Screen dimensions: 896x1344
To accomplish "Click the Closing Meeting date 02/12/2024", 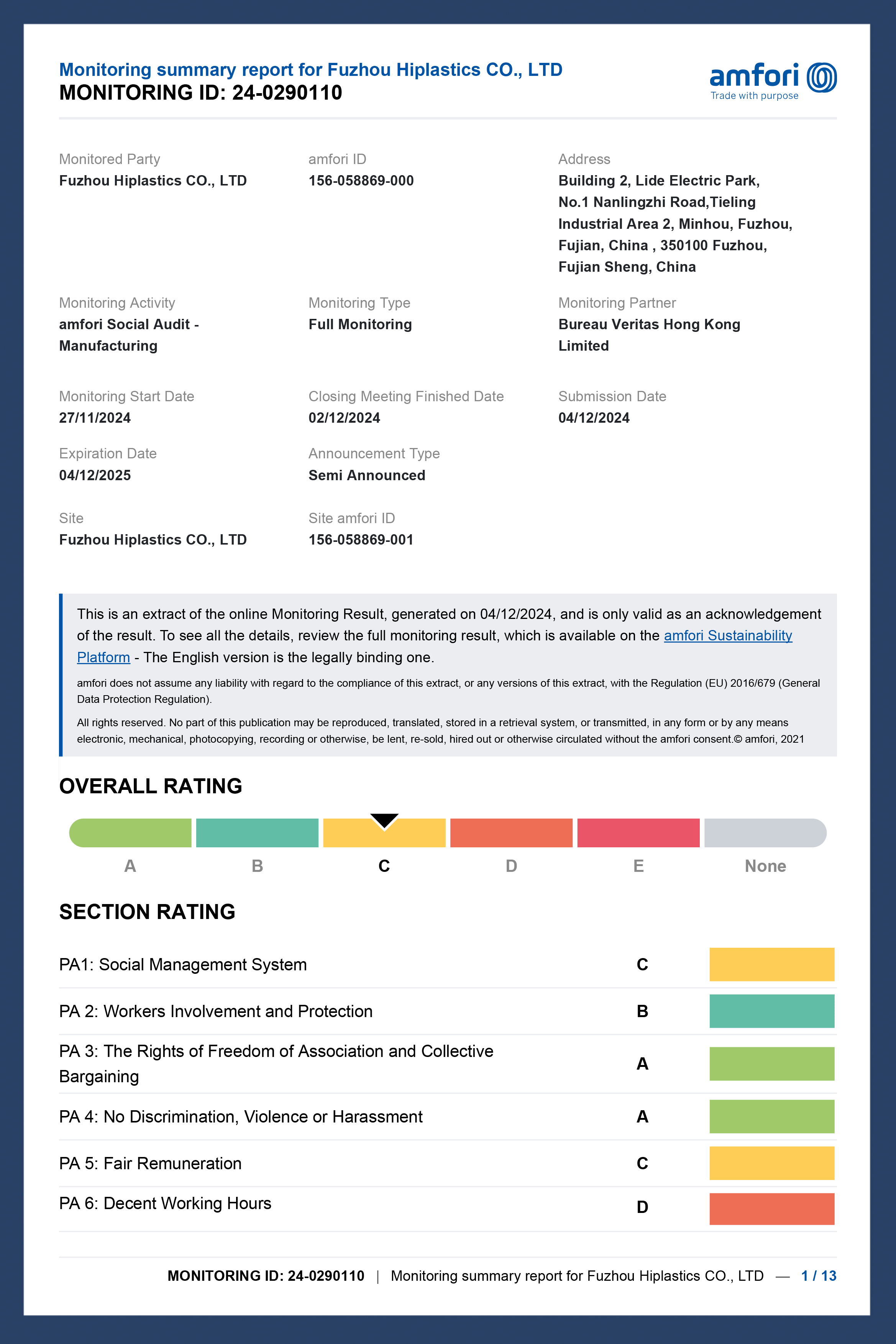I will coord(345,418).
